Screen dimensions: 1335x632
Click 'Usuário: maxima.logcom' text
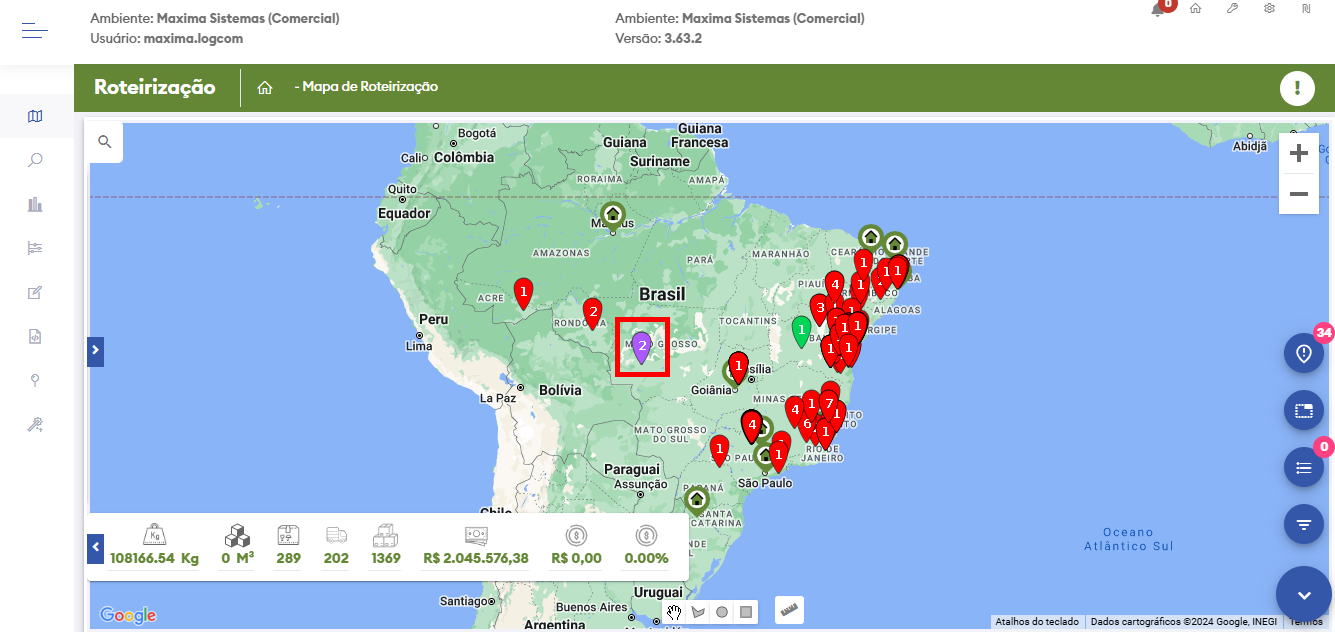pos(167,38)
